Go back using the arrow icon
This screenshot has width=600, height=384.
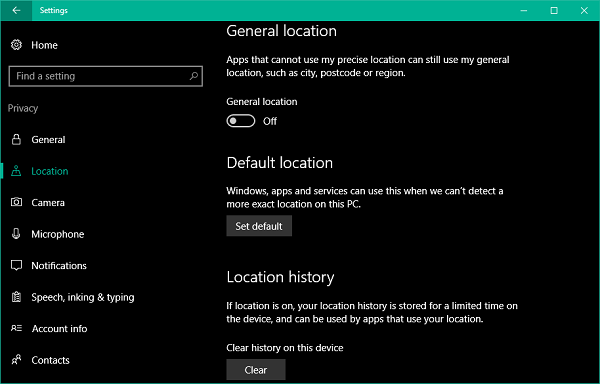tap(16, 10)
